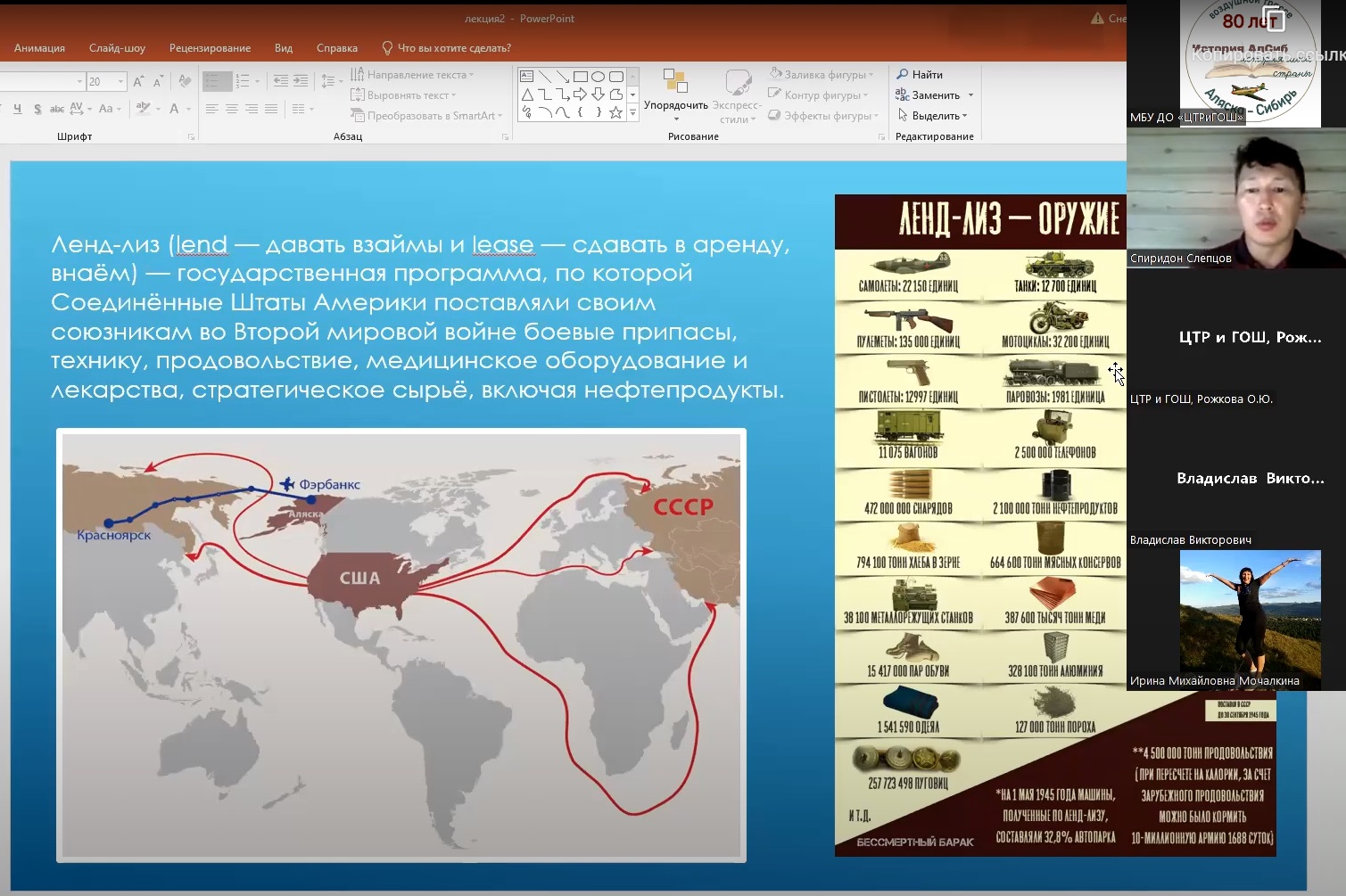Click the Decrease Font Size icon
This screenshot has height=896, width=1346.
(x=158, y=81)
